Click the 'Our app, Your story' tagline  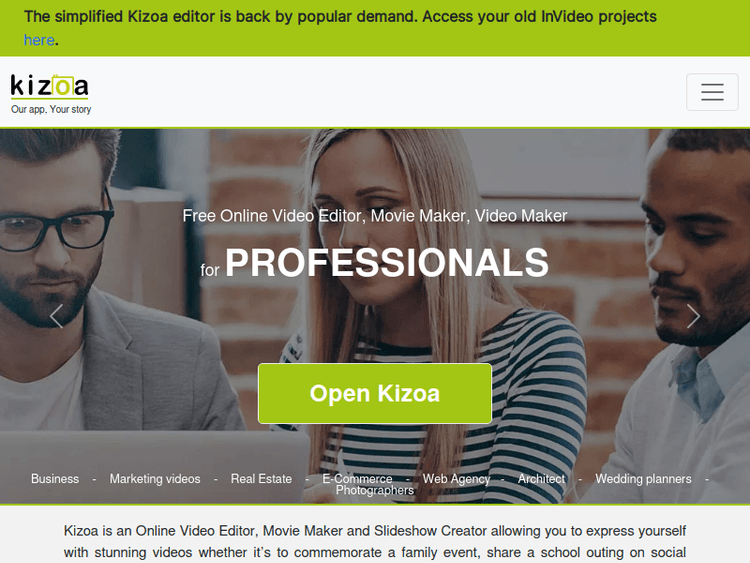[51, 110]
